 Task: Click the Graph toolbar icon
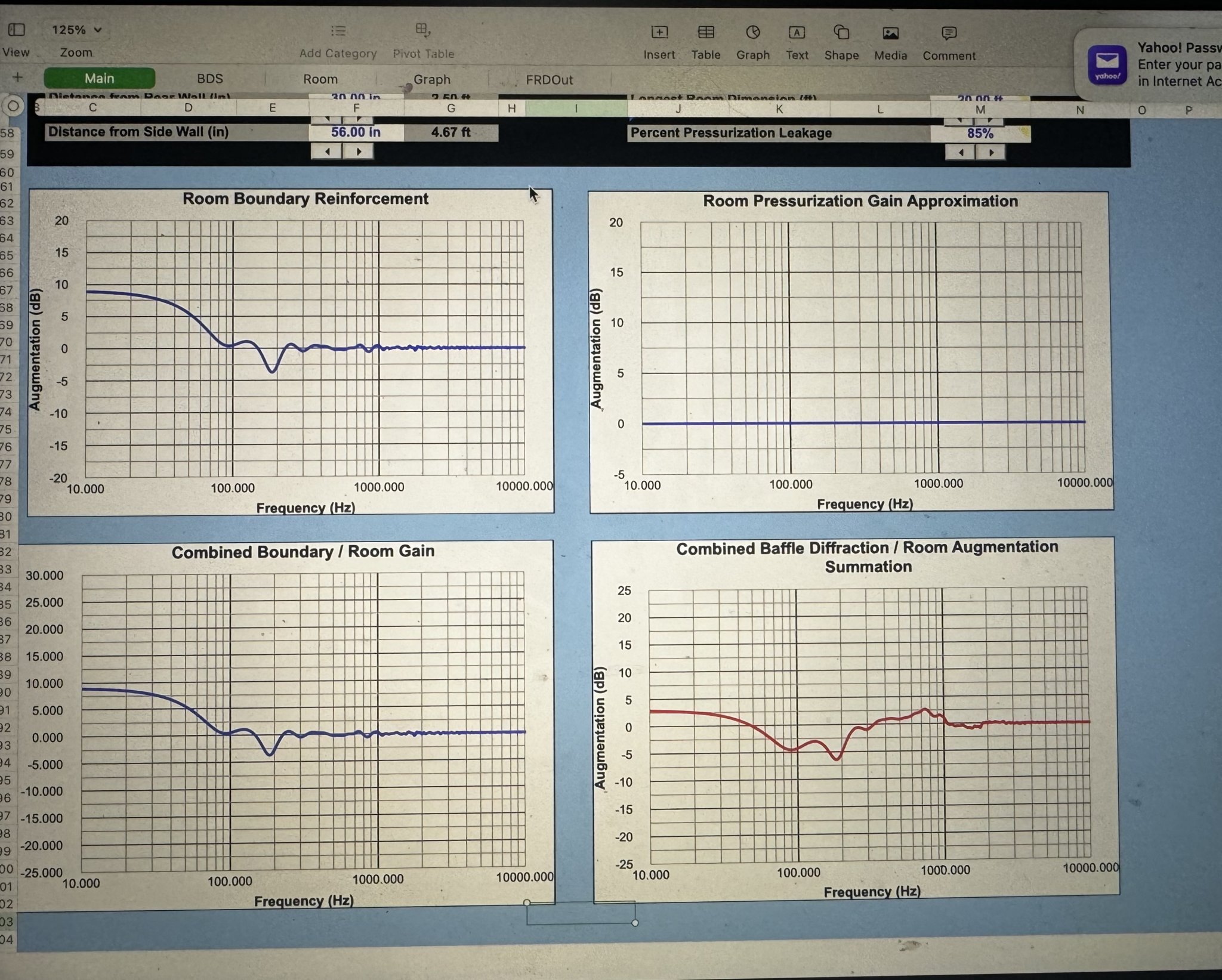(x=753, y=32)
